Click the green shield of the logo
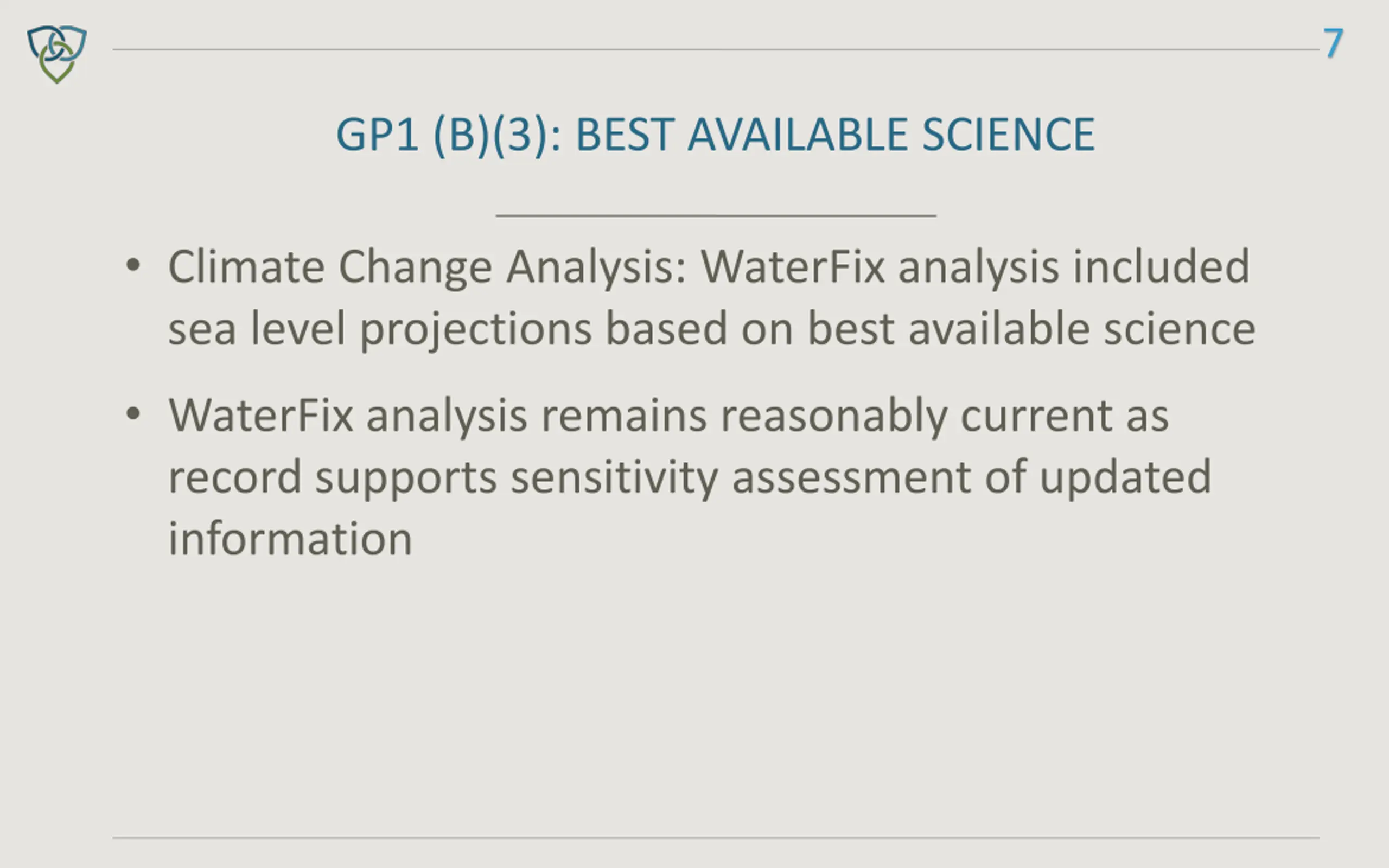 [57, 65]
